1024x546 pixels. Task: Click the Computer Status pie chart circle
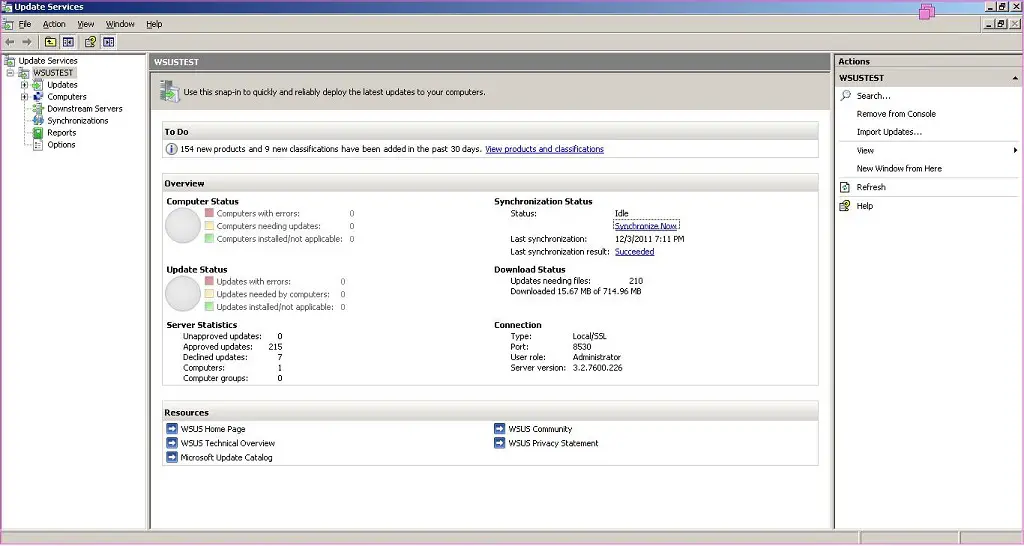pyautogui.click(x=183, y=225)
